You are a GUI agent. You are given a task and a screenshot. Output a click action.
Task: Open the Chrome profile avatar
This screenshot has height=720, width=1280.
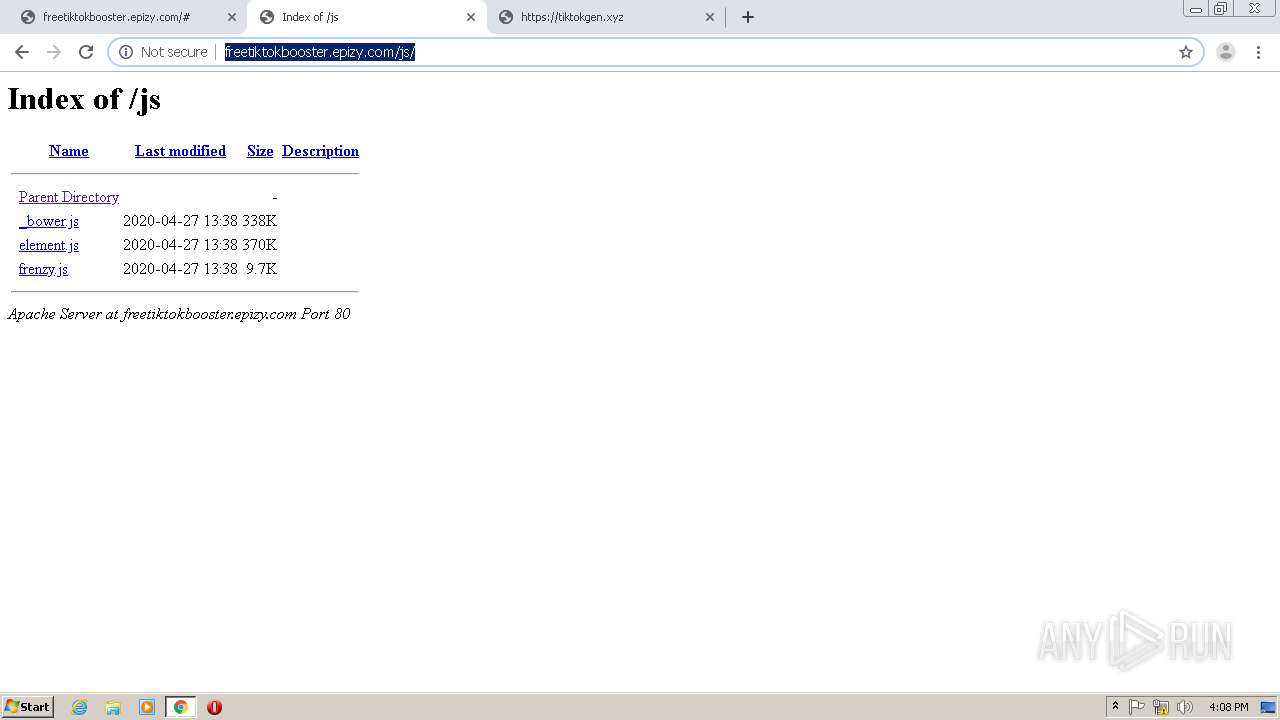point(1226,52)
